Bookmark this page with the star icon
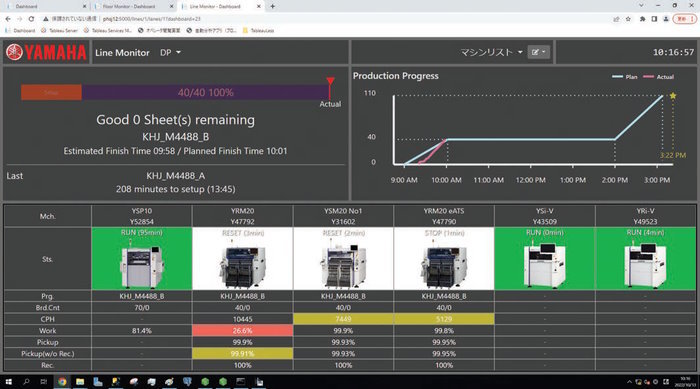This screenshot has height=389, width=700. [628, 19]
